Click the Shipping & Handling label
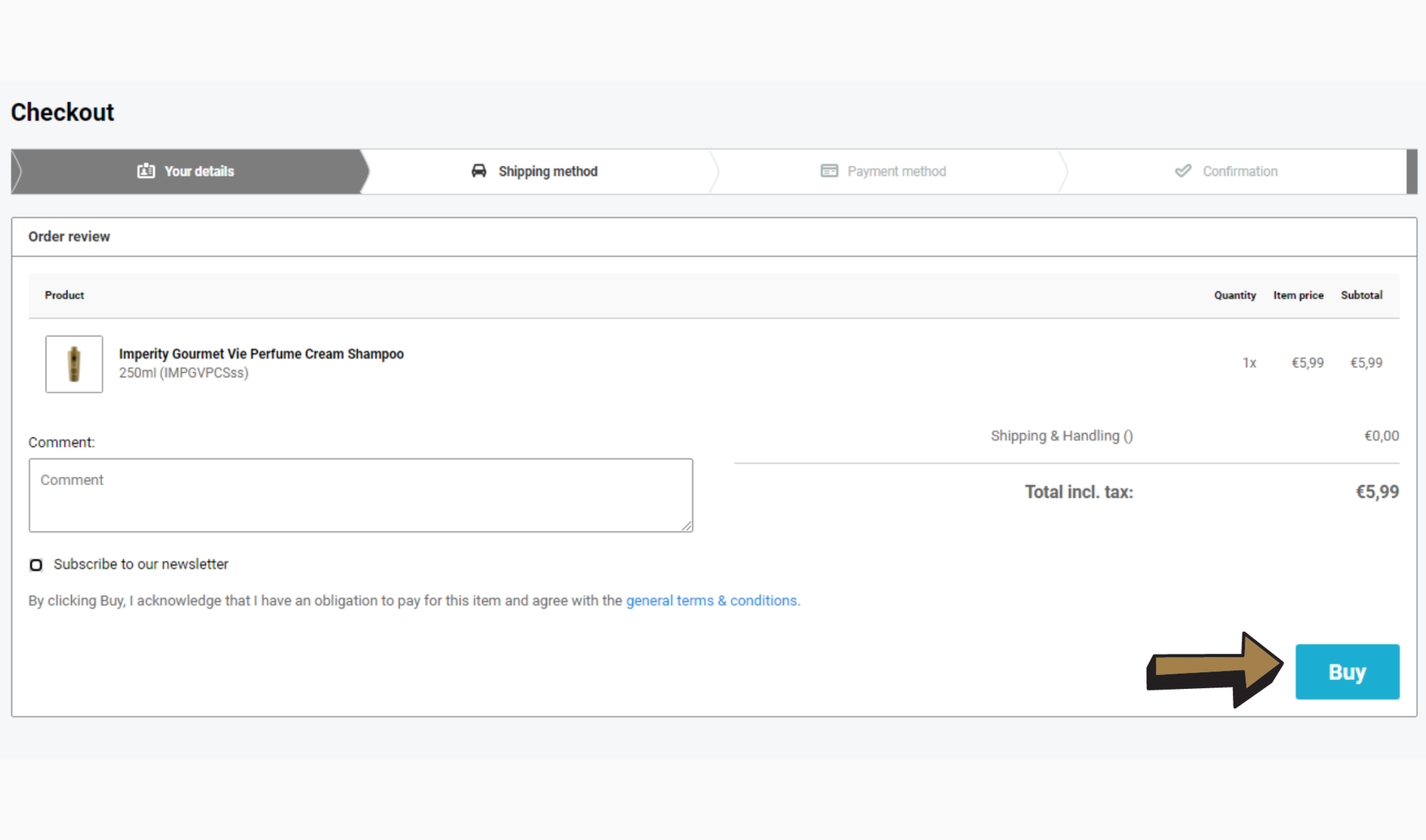Image resolution: width=1426 pixels, height=840 pixels. pos(1062,436)
